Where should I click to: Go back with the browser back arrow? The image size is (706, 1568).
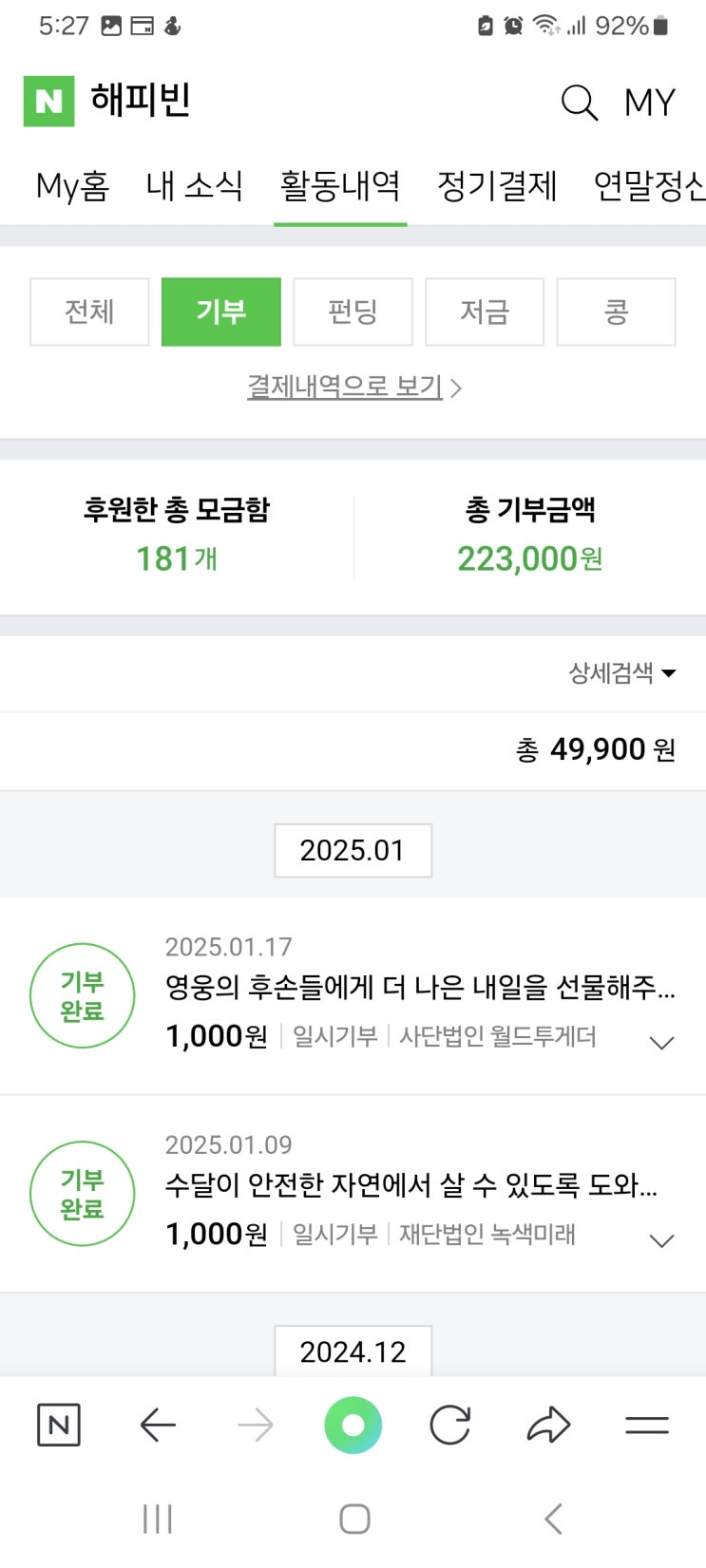click(158, 1425)
